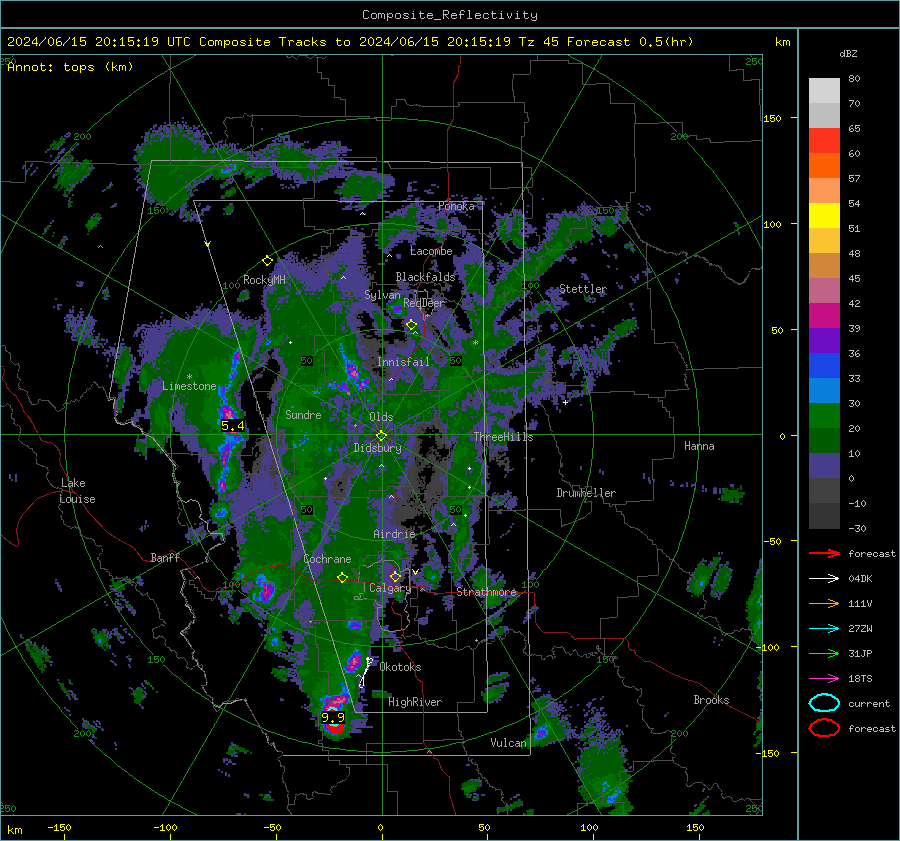This screenshot has width=900, height=841.
Task: Click the Lacombe city label
Action: click(431, 251)
